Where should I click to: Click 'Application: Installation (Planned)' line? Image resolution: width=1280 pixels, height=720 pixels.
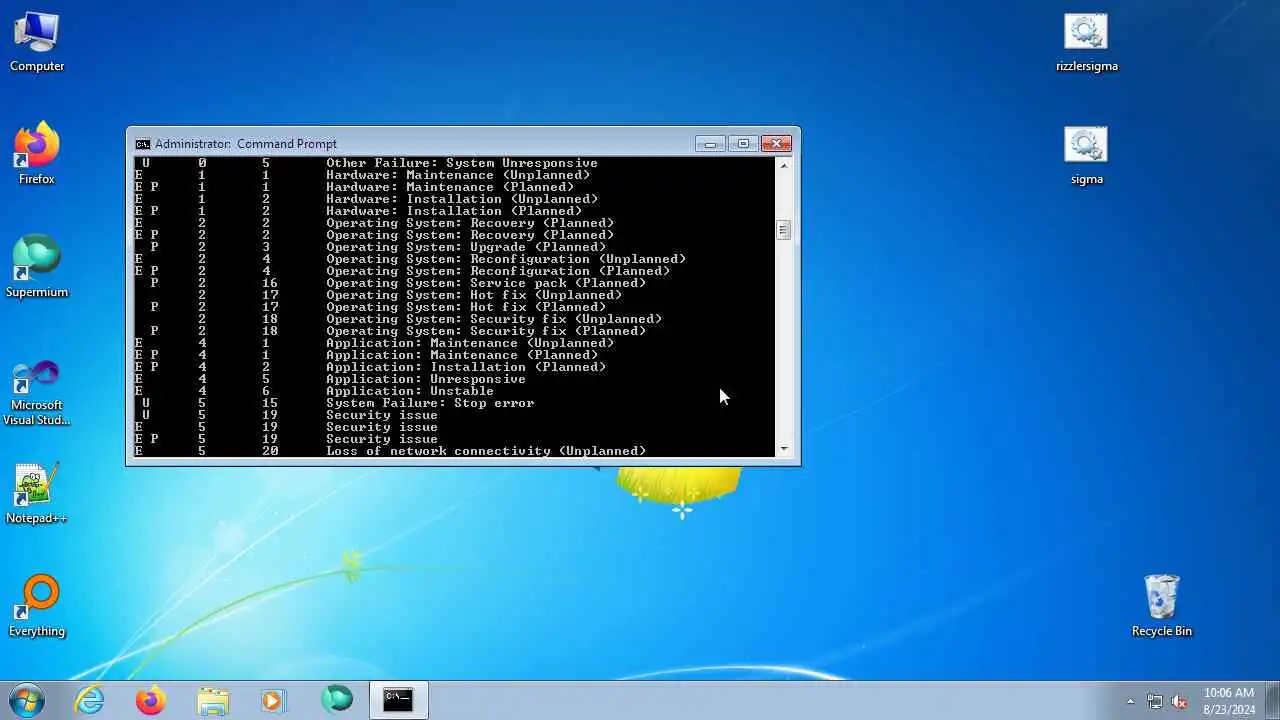[466, 367]
